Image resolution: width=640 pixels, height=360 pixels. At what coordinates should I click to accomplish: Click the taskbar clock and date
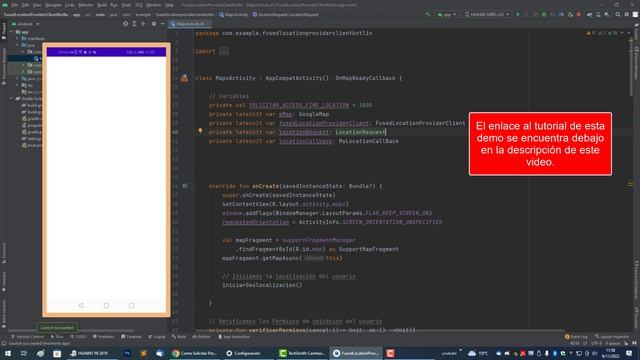(x=611, y=353)
